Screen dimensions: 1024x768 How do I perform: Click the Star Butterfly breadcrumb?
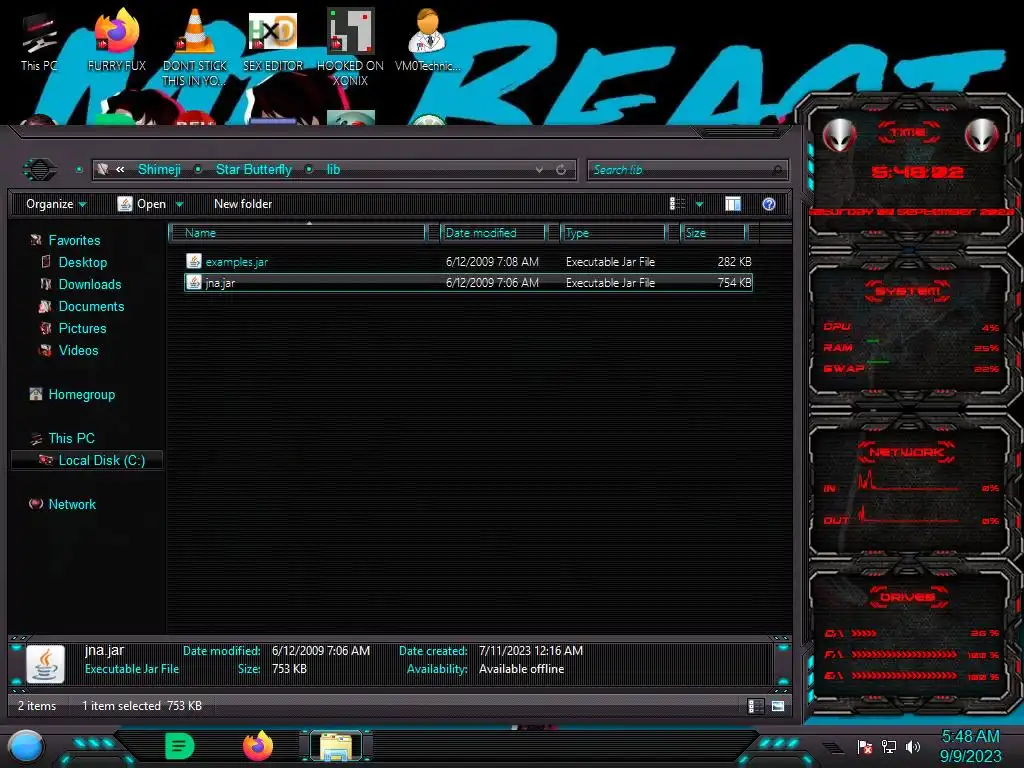pos(253,170)
